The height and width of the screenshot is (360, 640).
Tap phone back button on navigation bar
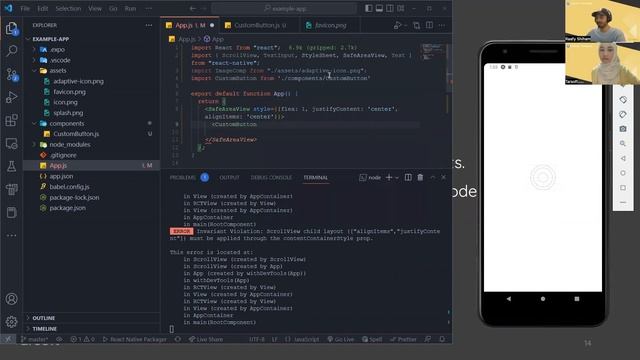click(x=509, y=299)
